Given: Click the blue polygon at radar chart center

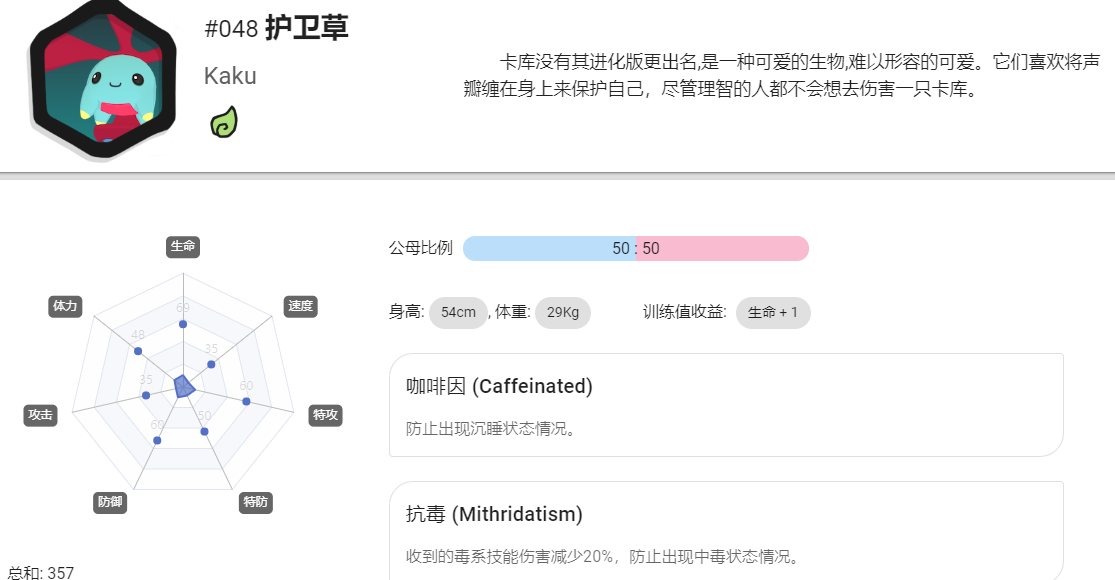Looking at the screenshot, I should pyautogui.click(x=183, y=387).
